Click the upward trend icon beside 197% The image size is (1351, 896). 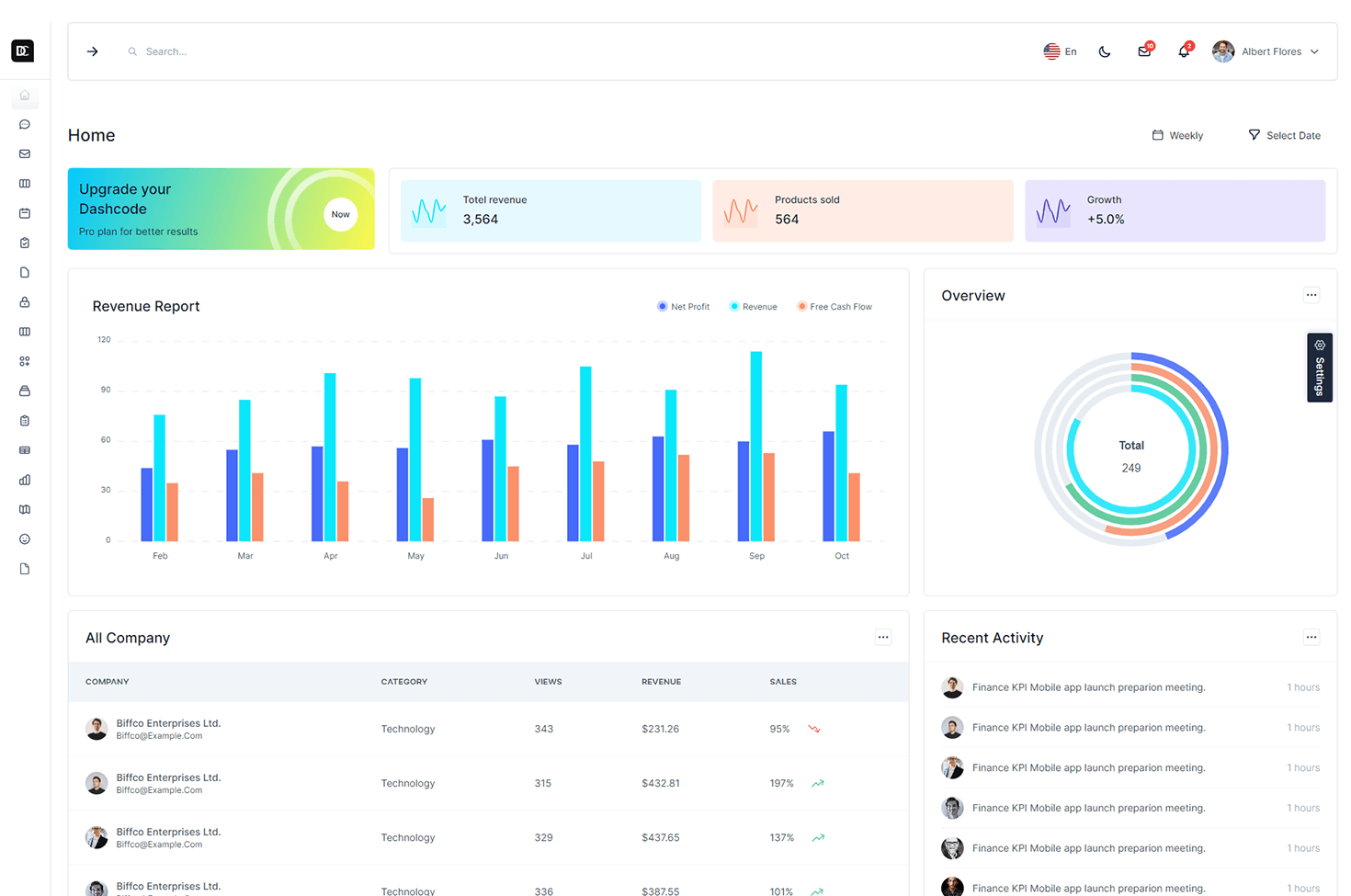(x=818, y=783)
